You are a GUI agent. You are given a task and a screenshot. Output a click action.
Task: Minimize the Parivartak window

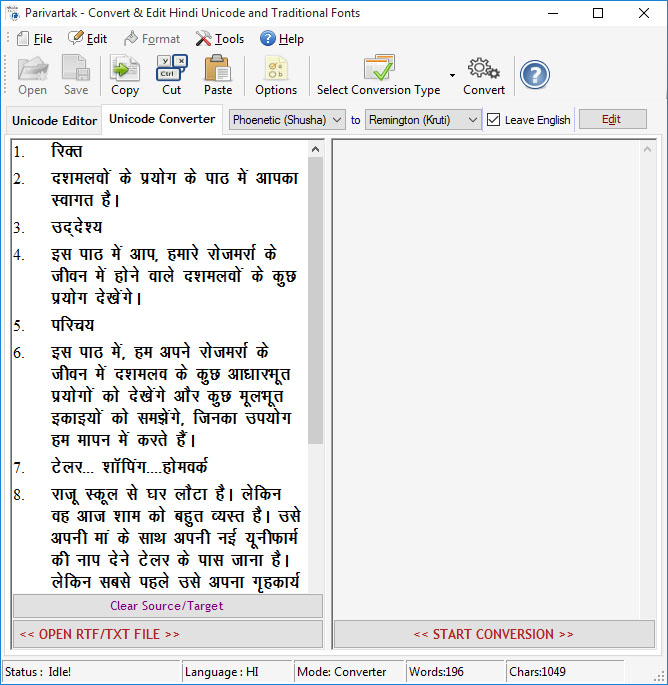coord(553,13)
